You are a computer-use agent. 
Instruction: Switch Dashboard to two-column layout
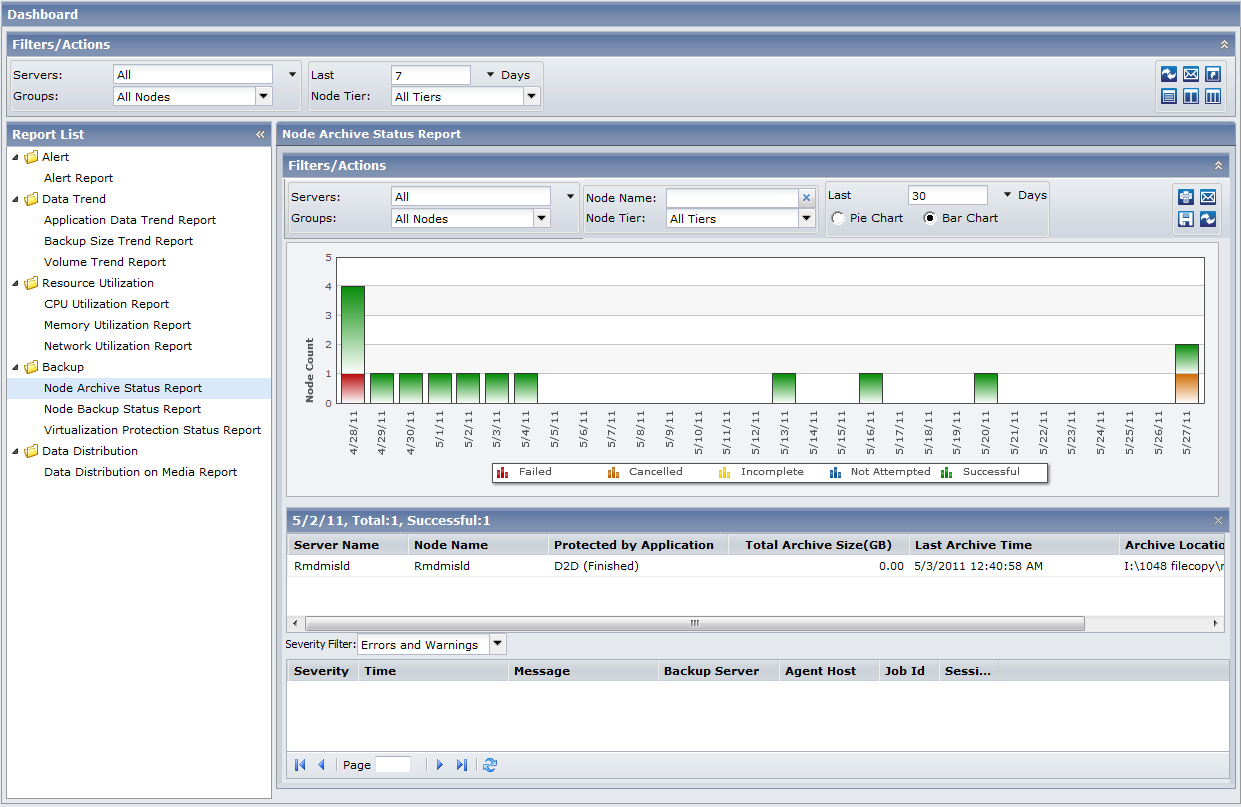pos(1191,96)
